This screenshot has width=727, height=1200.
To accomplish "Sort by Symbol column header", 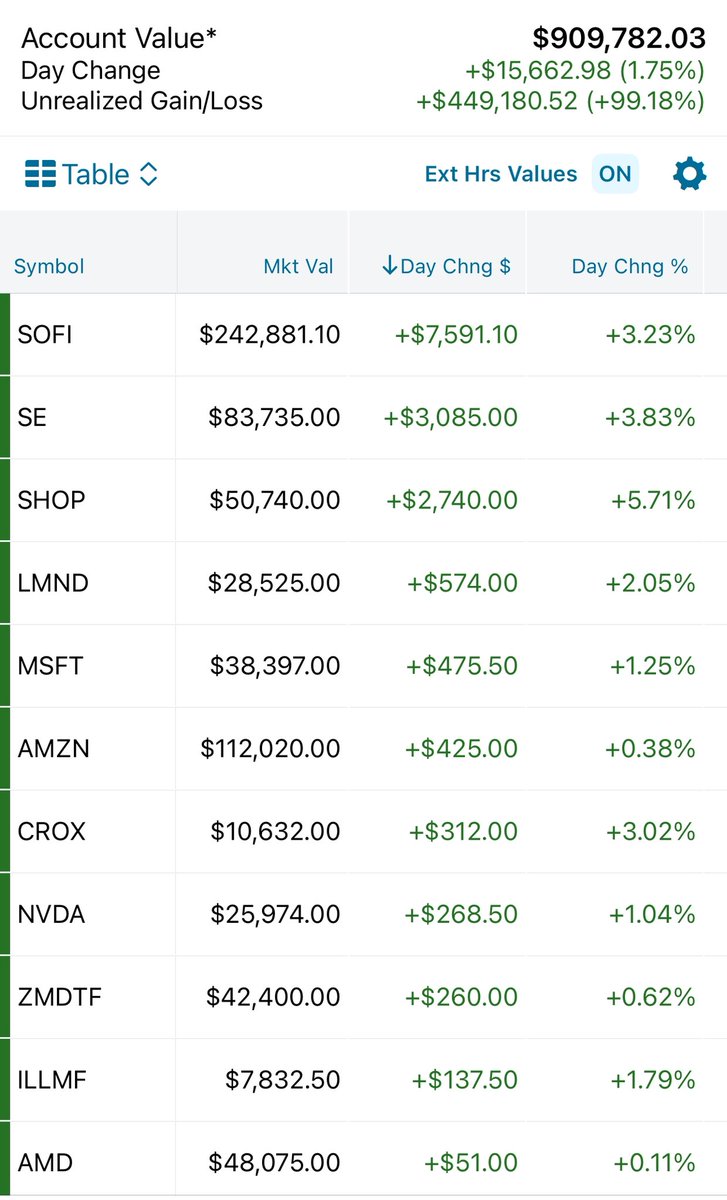I will coord(49,266).
